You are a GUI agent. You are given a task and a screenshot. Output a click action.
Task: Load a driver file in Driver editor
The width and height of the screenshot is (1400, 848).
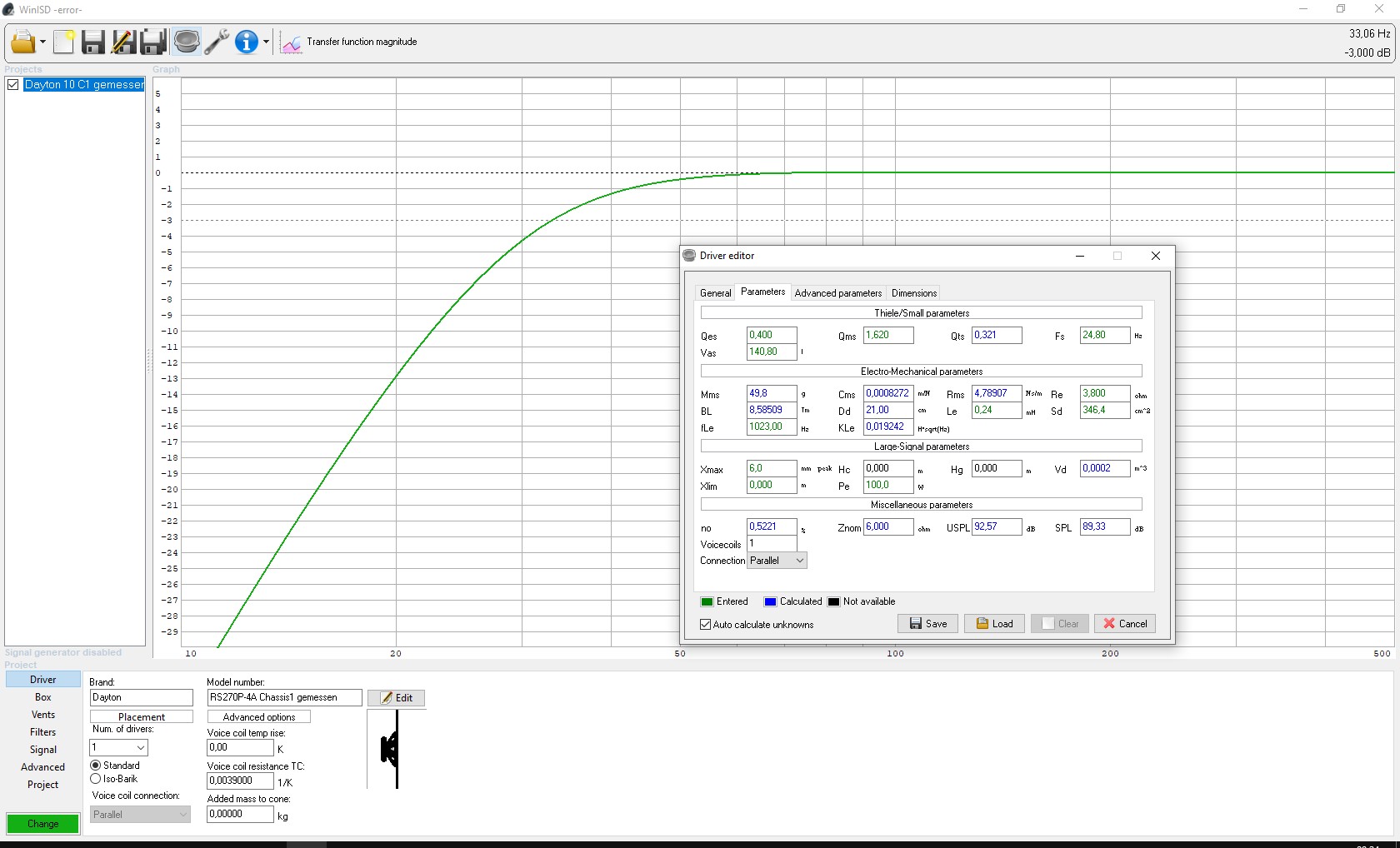tap(994, 624)
